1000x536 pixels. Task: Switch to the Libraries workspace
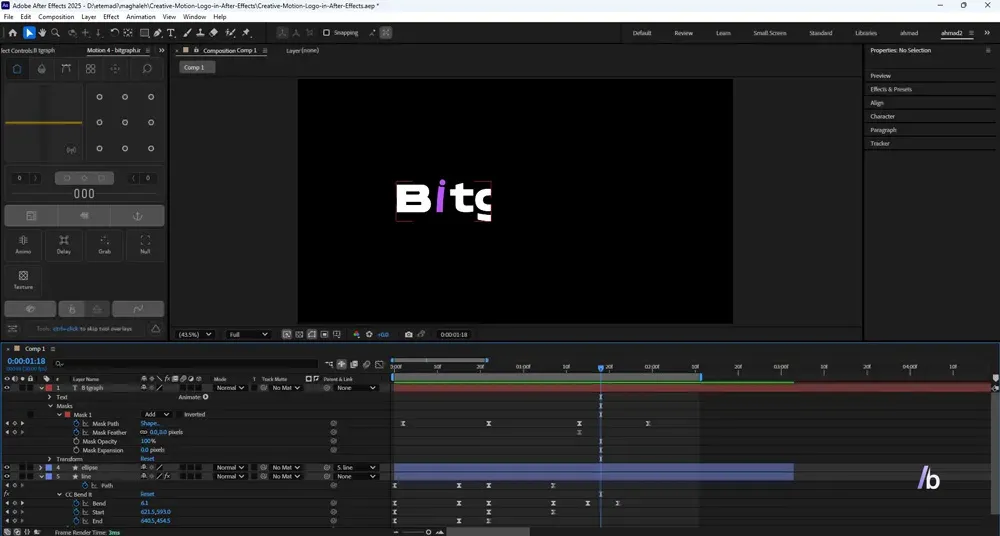866,33
